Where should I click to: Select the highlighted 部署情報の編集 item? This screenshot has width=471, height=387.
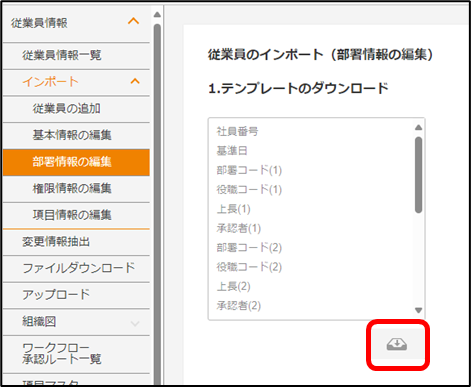[x=76, y=162]
